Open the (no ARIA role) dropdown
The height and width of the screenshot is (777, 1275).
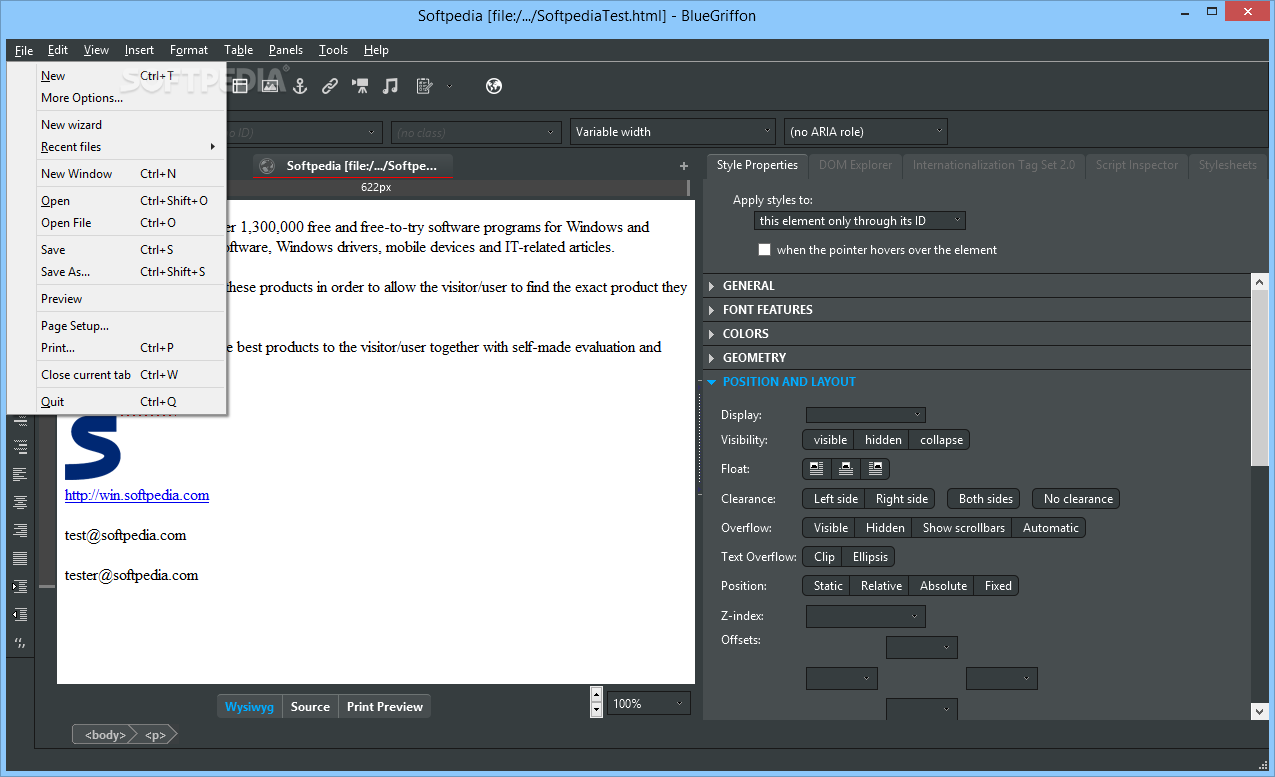[x=865, y=132]
